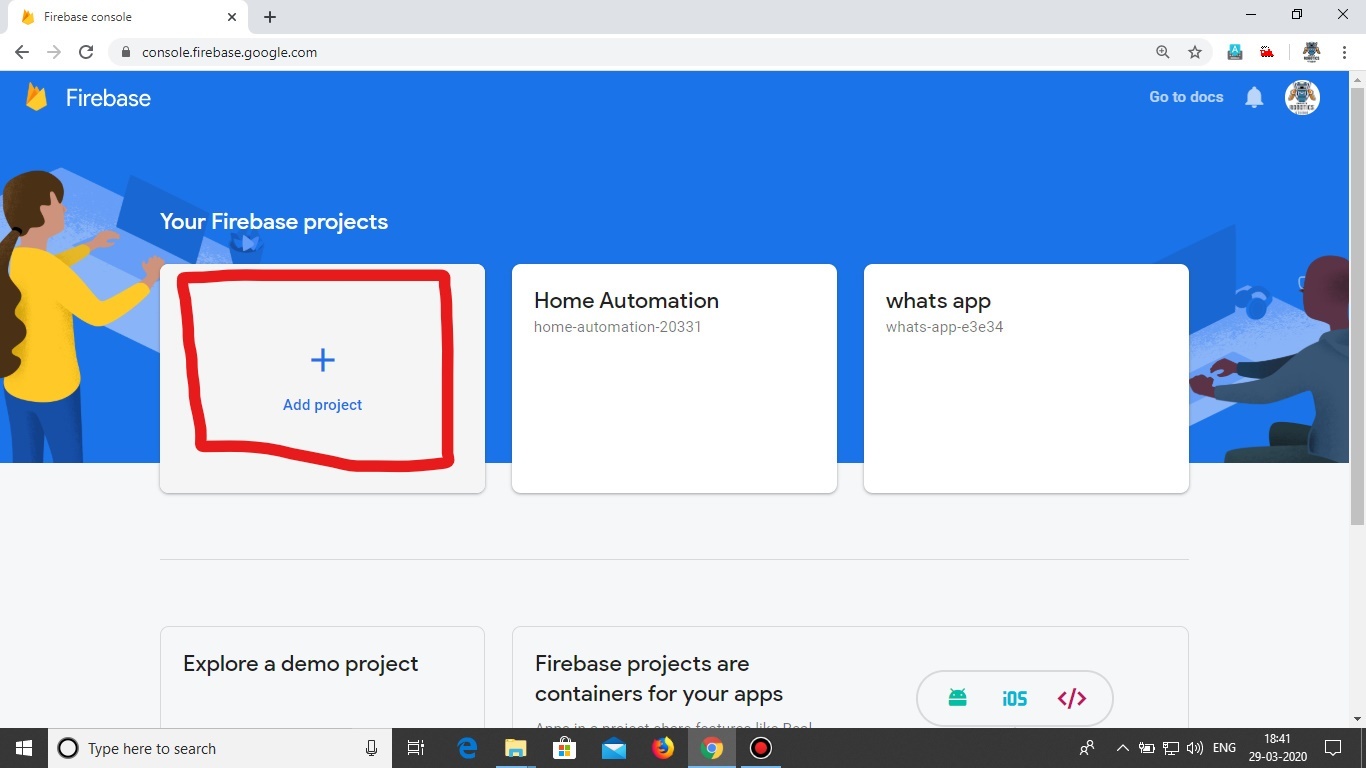The width and height of the screenshot is (1366, 768).
Task: Open File Explorer from taskbar
Action: tap(515, 748)
